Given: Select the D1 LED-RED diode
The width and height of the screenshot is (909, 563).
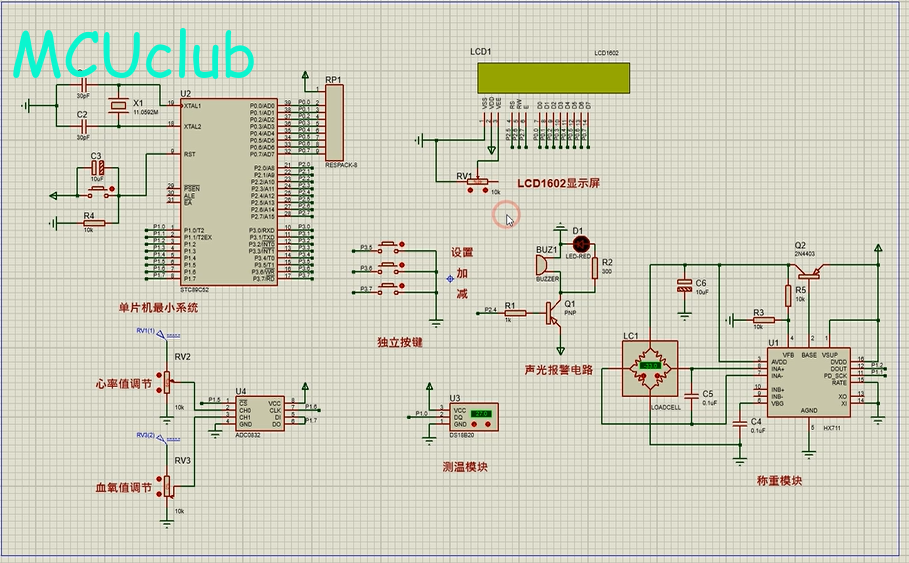Looking at the screenshot, I should pos(581,244).
